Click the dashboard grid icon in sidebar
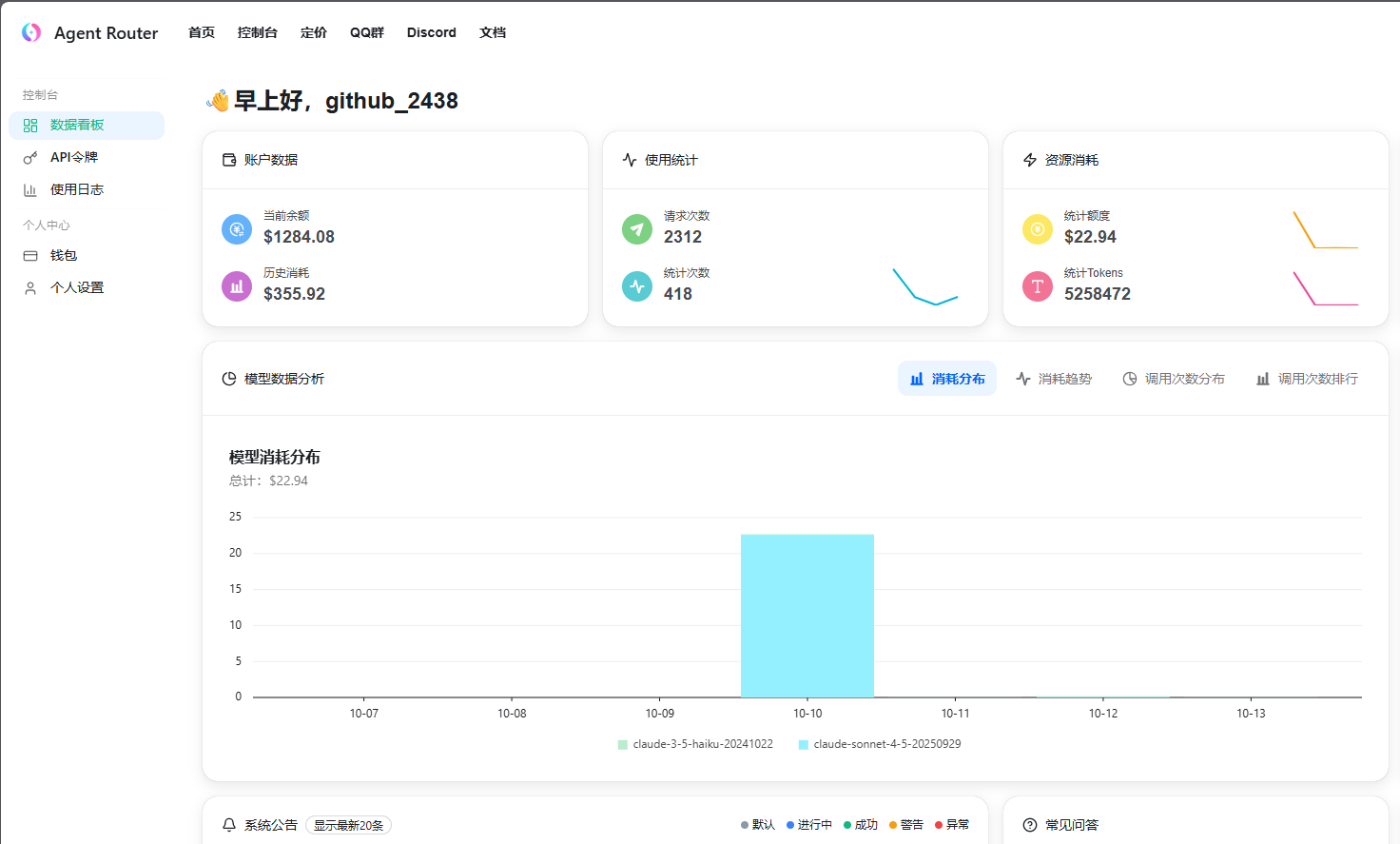 30,126
